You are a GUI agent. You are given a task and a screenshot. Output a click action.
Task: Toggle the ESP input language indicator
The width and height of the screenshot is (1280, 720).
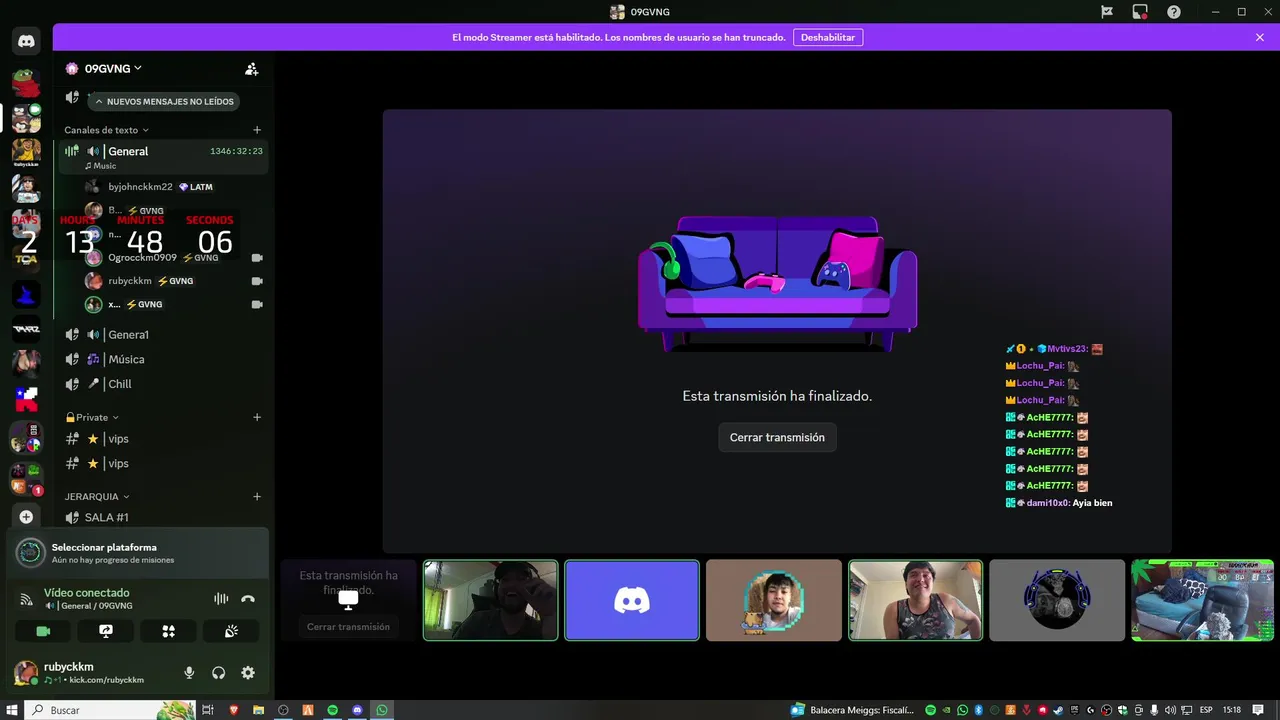tap(1206, 710)
